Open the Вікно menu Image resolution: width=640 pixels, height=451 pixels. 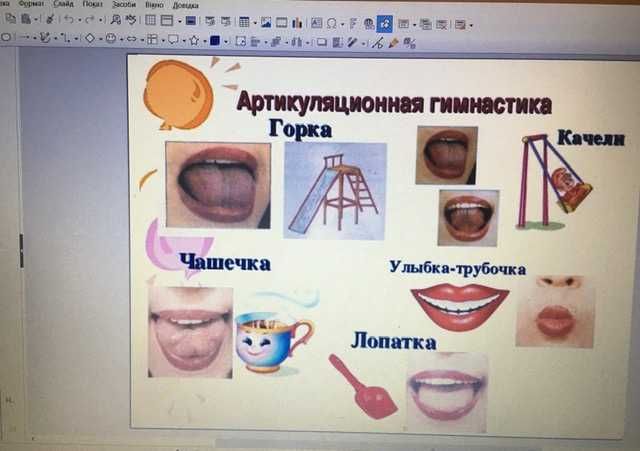coord(154,5)
